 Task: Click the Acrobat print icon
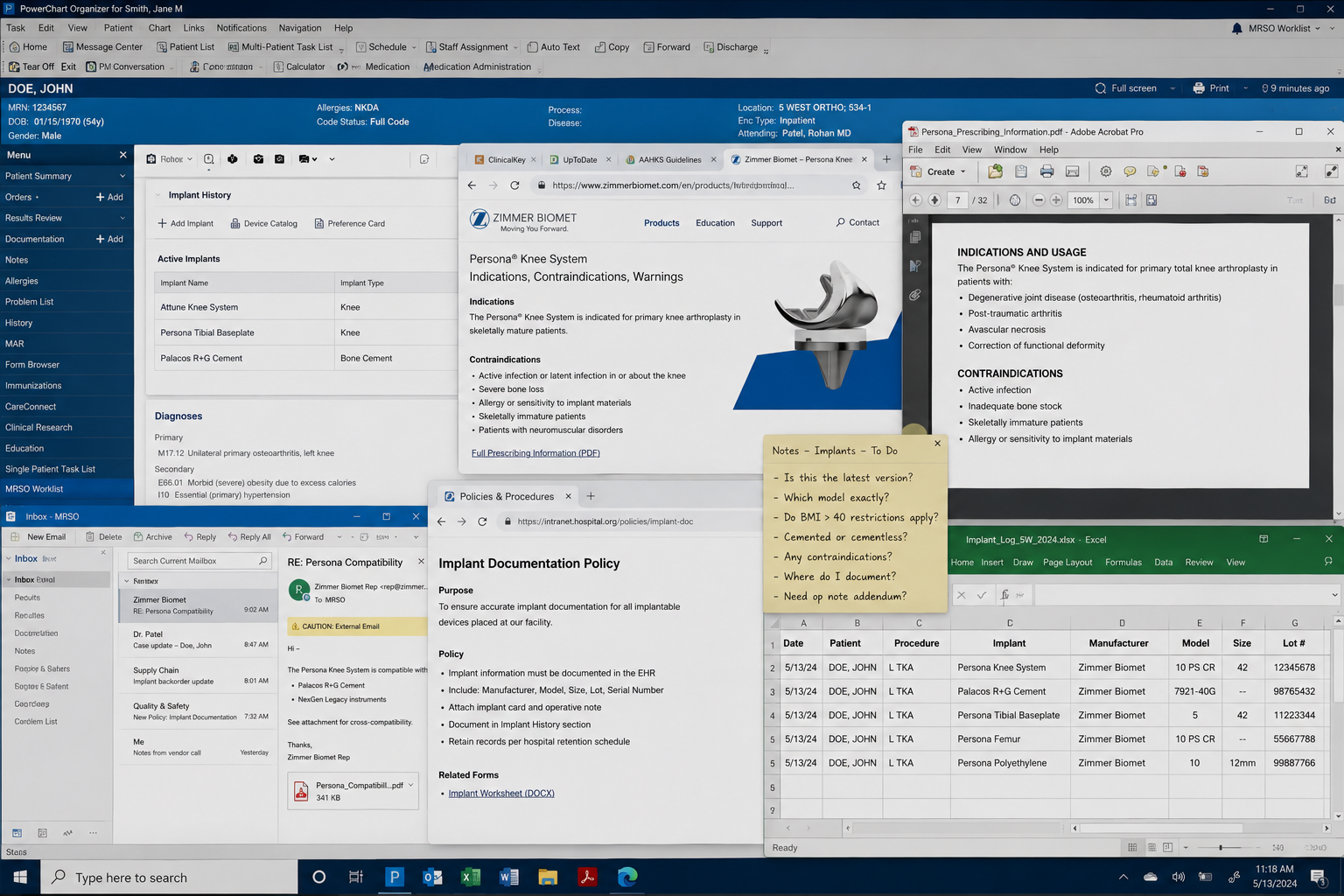point(1046,171)
